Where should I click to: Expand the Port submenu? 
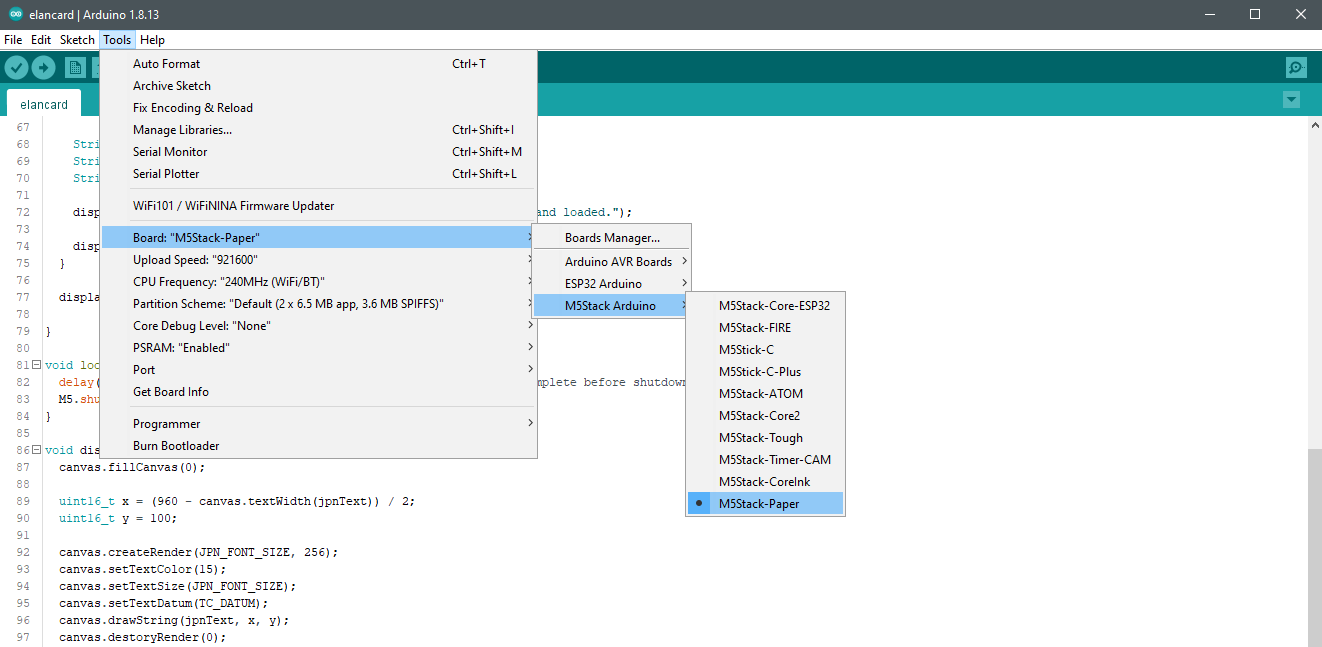pyautogui.click(x=318, y=370)
